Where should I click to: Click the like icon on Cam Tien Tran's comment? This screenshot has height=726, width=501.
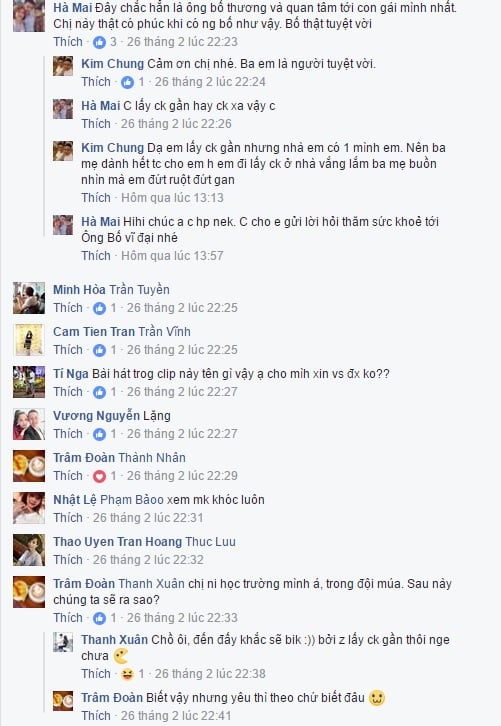99,350
